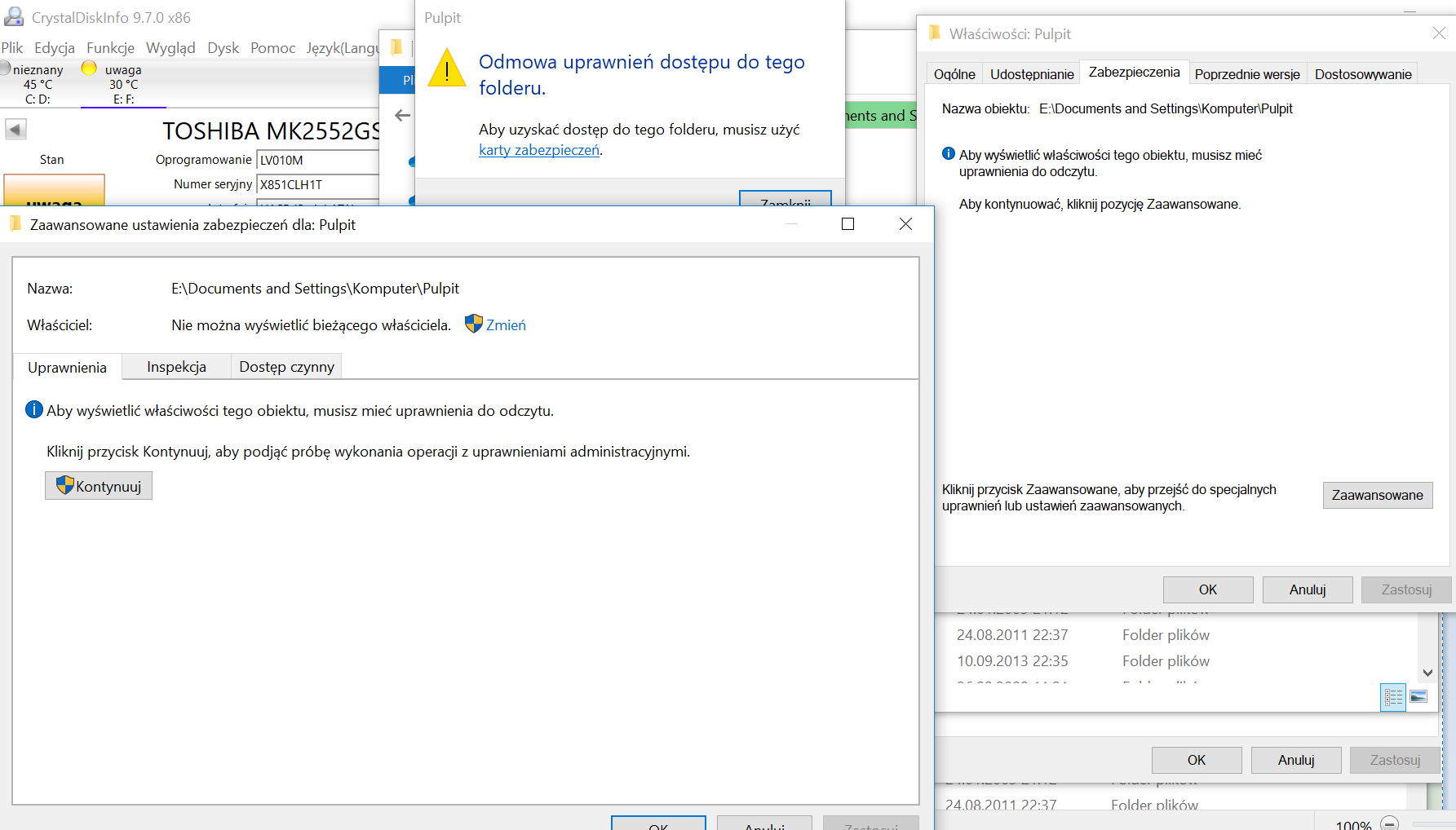Image resolution: width=1456 pixels, height=830 pixels.
Task: Click the Zmień owner link
Action: [506, 324]
